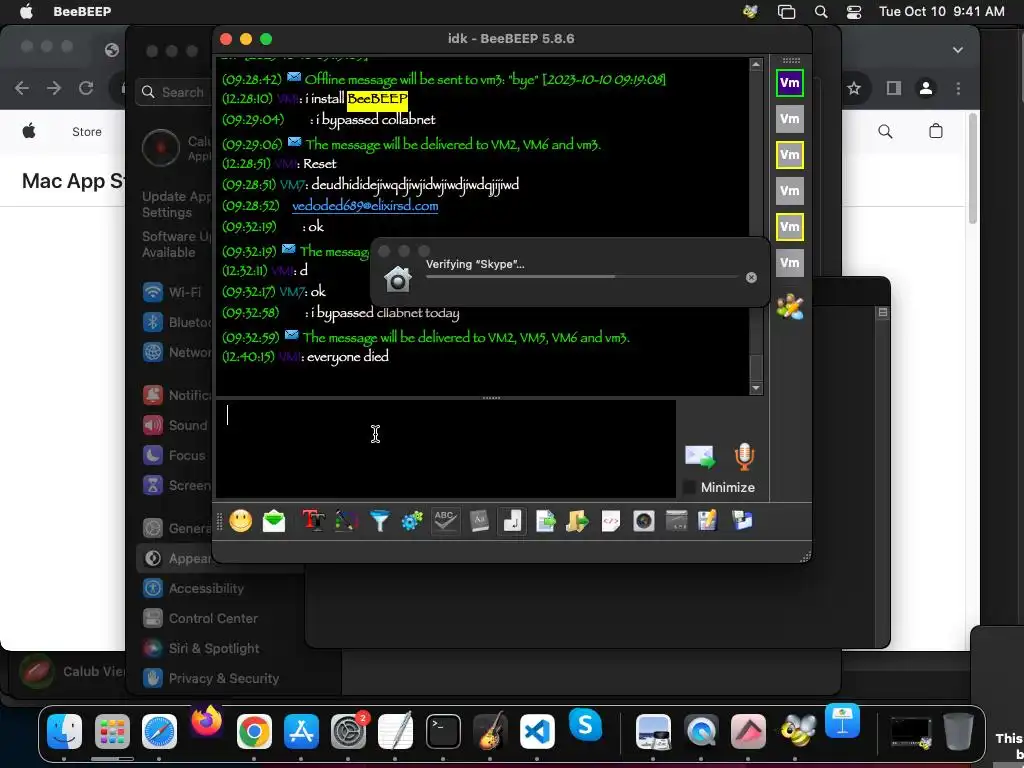Send the message with the envelope arrow button
This screenshot has width=1024, height=768.
699,456
